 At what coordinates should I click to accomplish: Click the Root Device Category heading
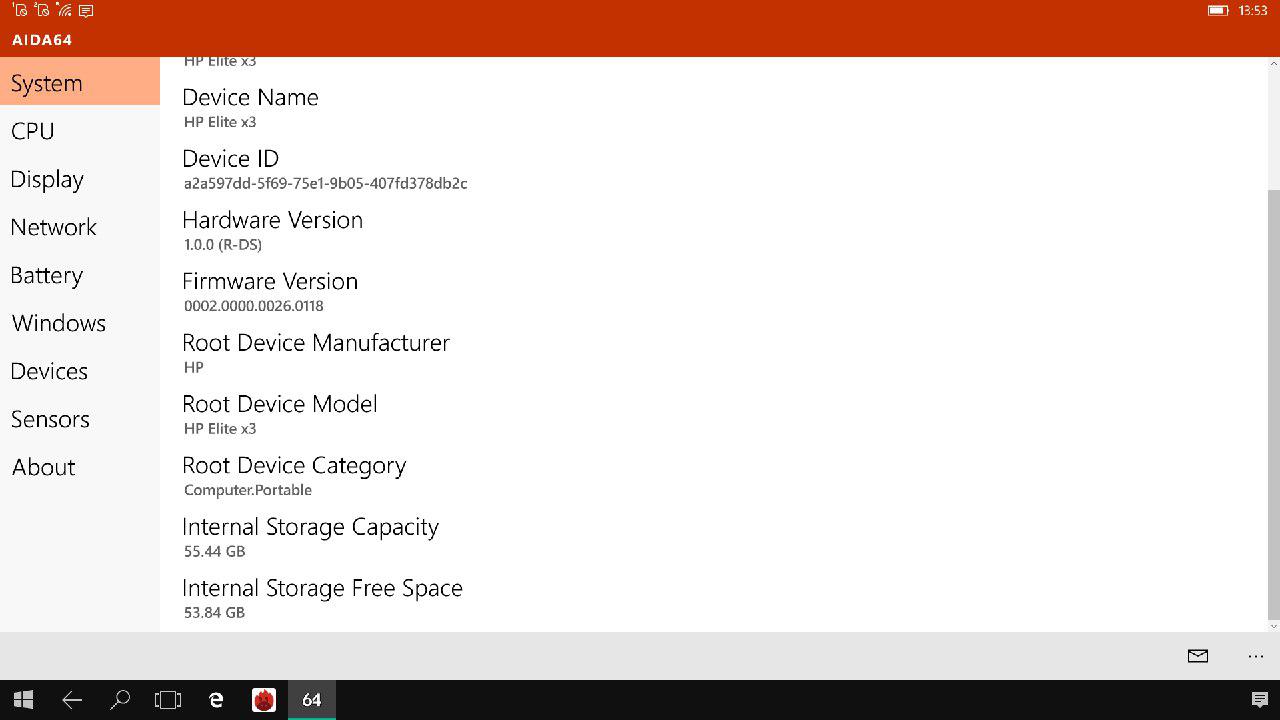(294, 466)
